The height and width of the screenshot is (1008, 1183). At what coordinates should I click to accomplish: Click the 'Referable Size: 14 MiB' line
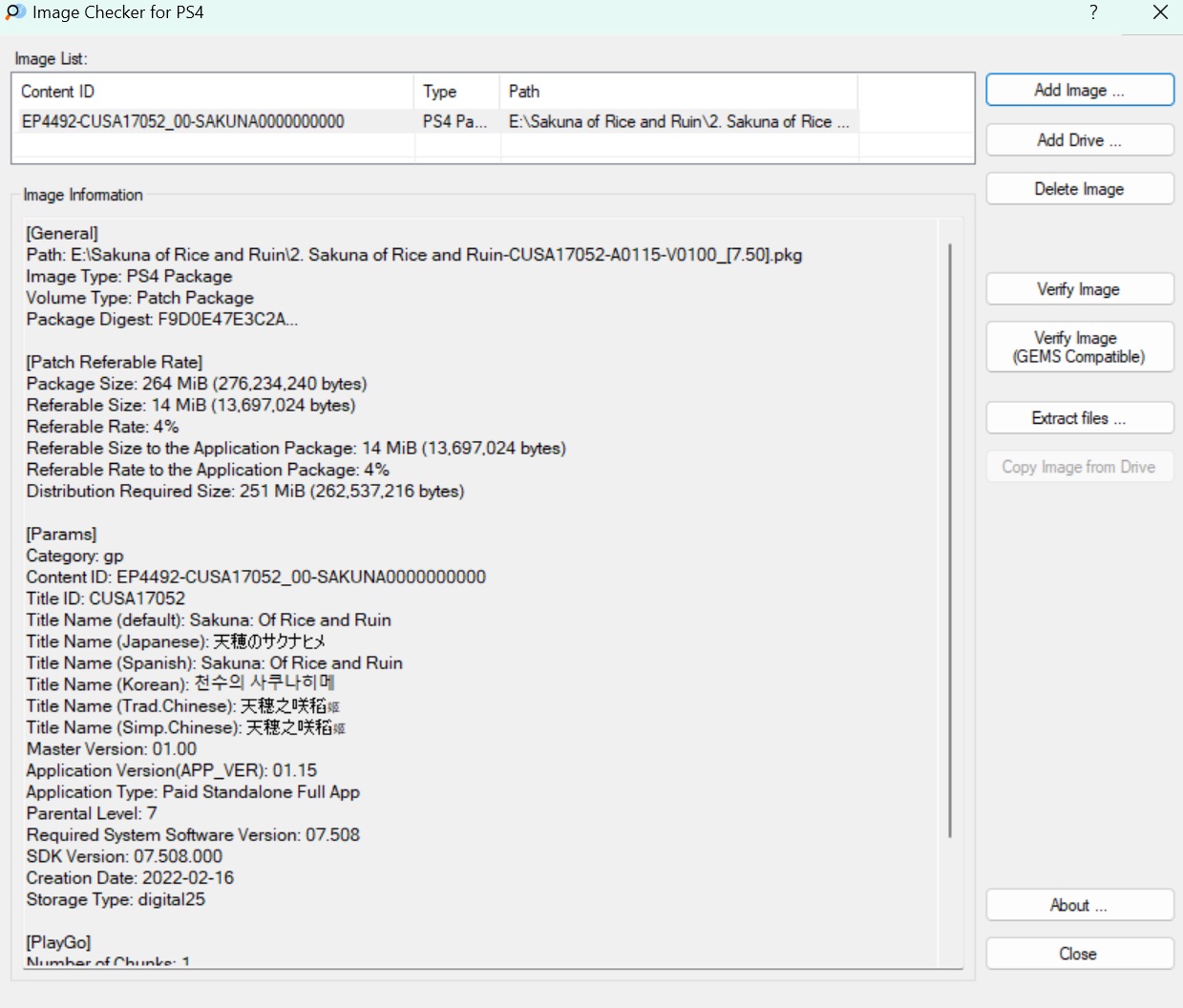click(x=191, y=405)
